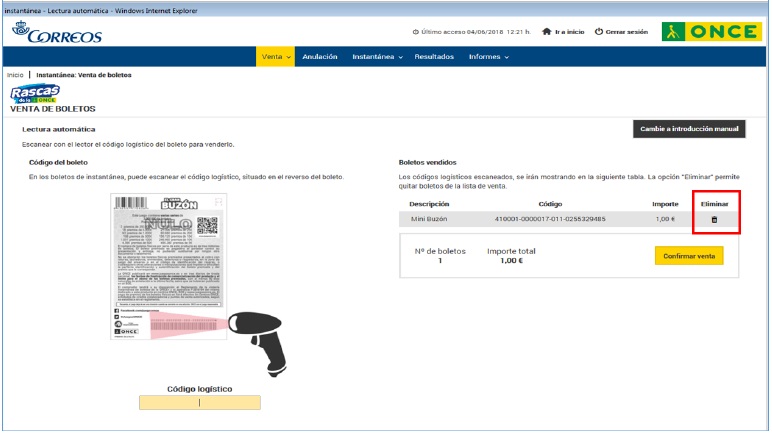Click the Correos logo
Screen dimensions: 772x434
point(57,34)
